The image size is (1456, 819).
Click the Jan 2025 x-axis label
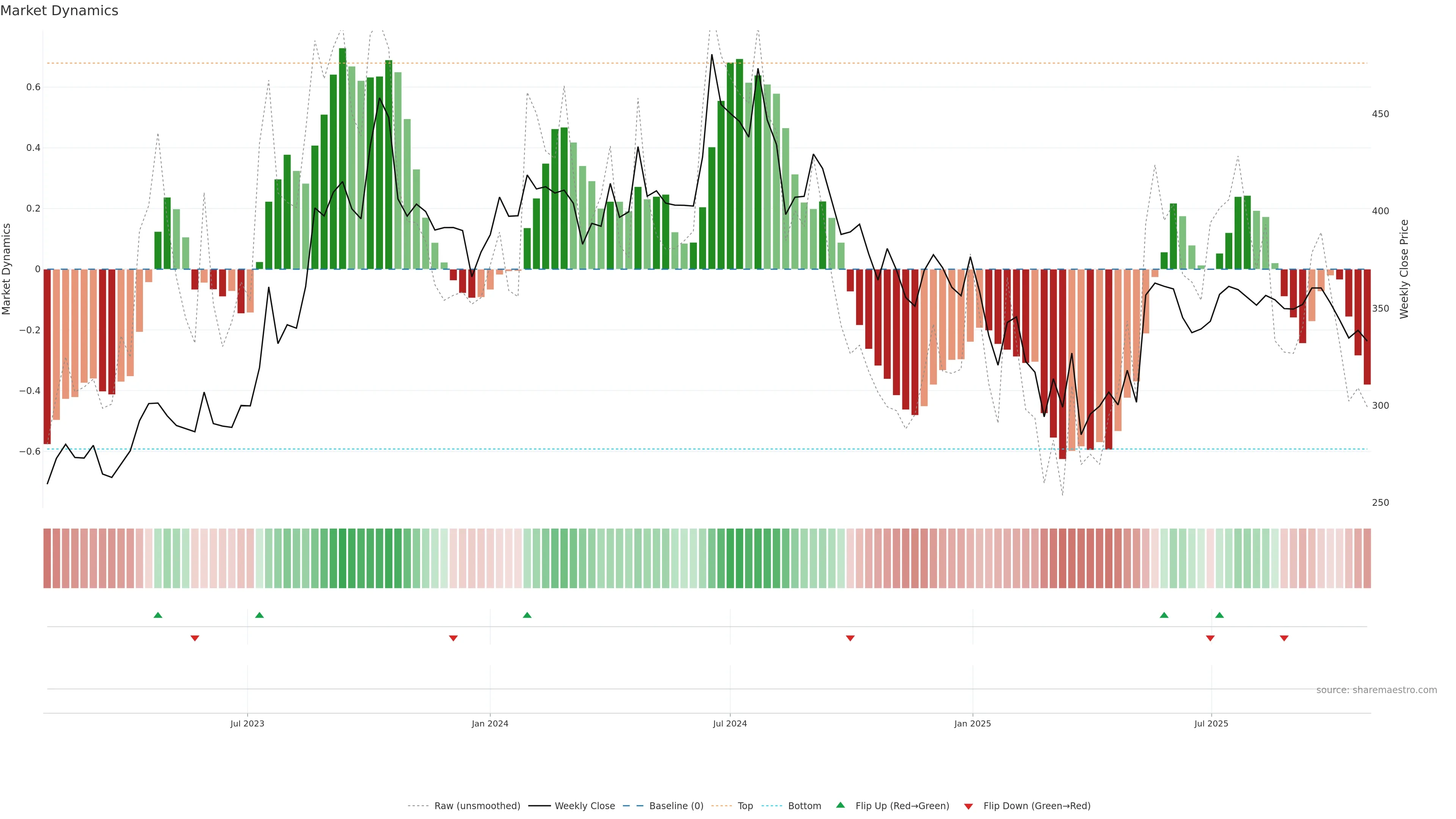click(972, 723)
